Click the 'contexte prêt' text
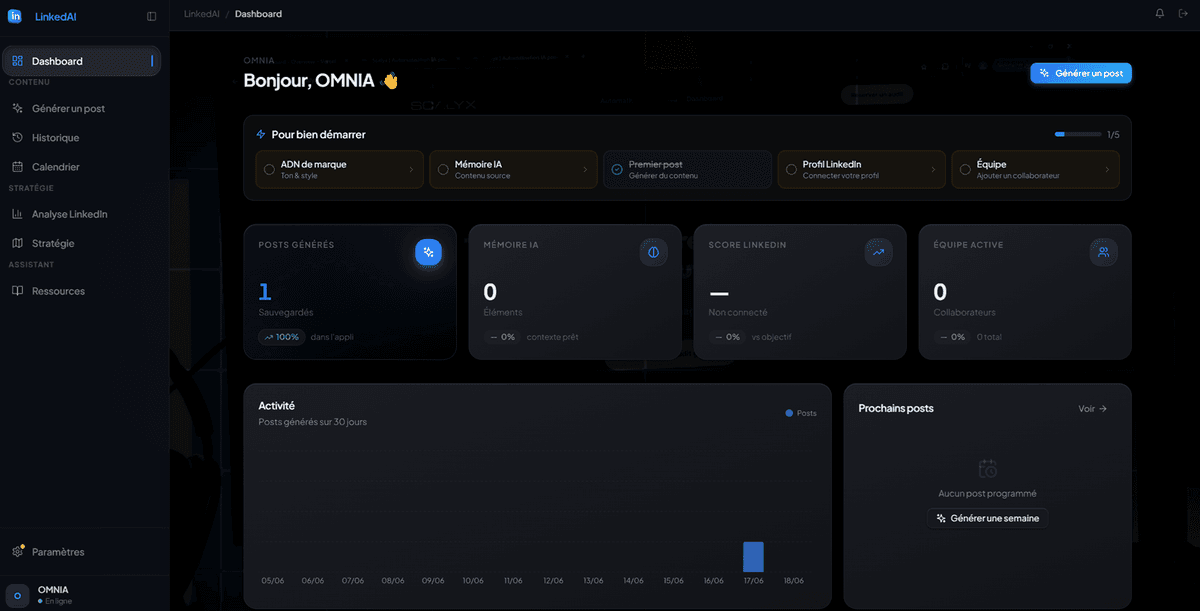1200x611 pixels. click(x=552, y=337)
